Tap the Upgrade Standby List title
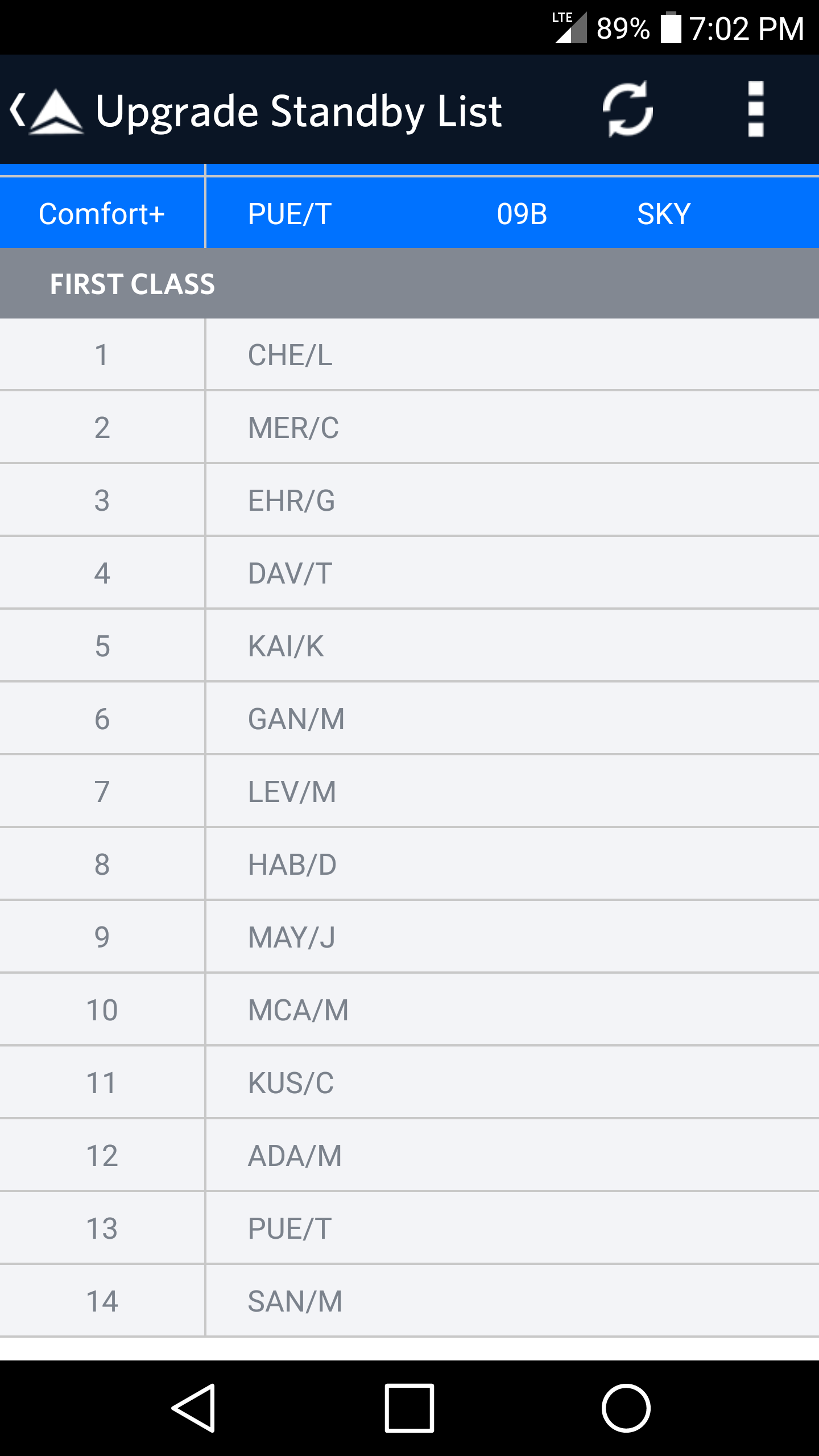 tap(299, 111)
